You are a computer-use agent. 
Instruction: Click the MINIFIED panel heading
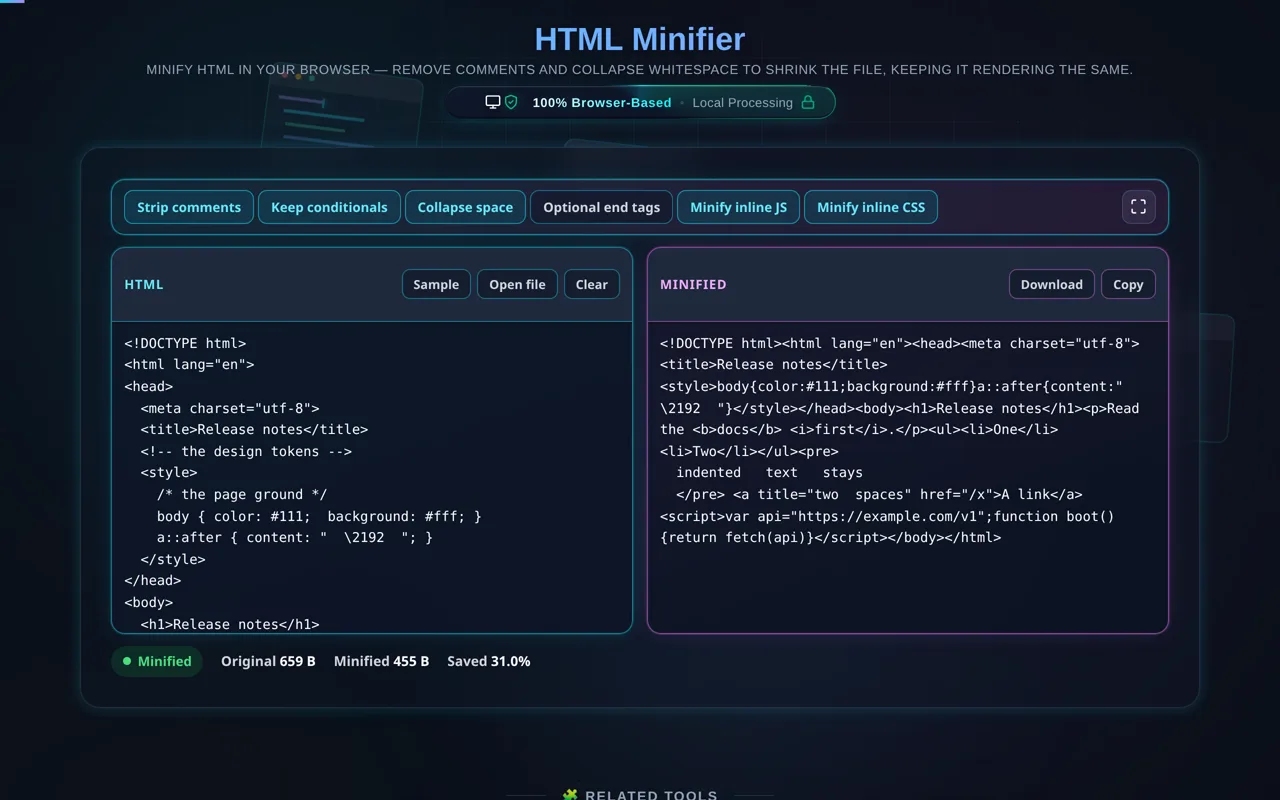pyautogui.click(x=693, y=284)
